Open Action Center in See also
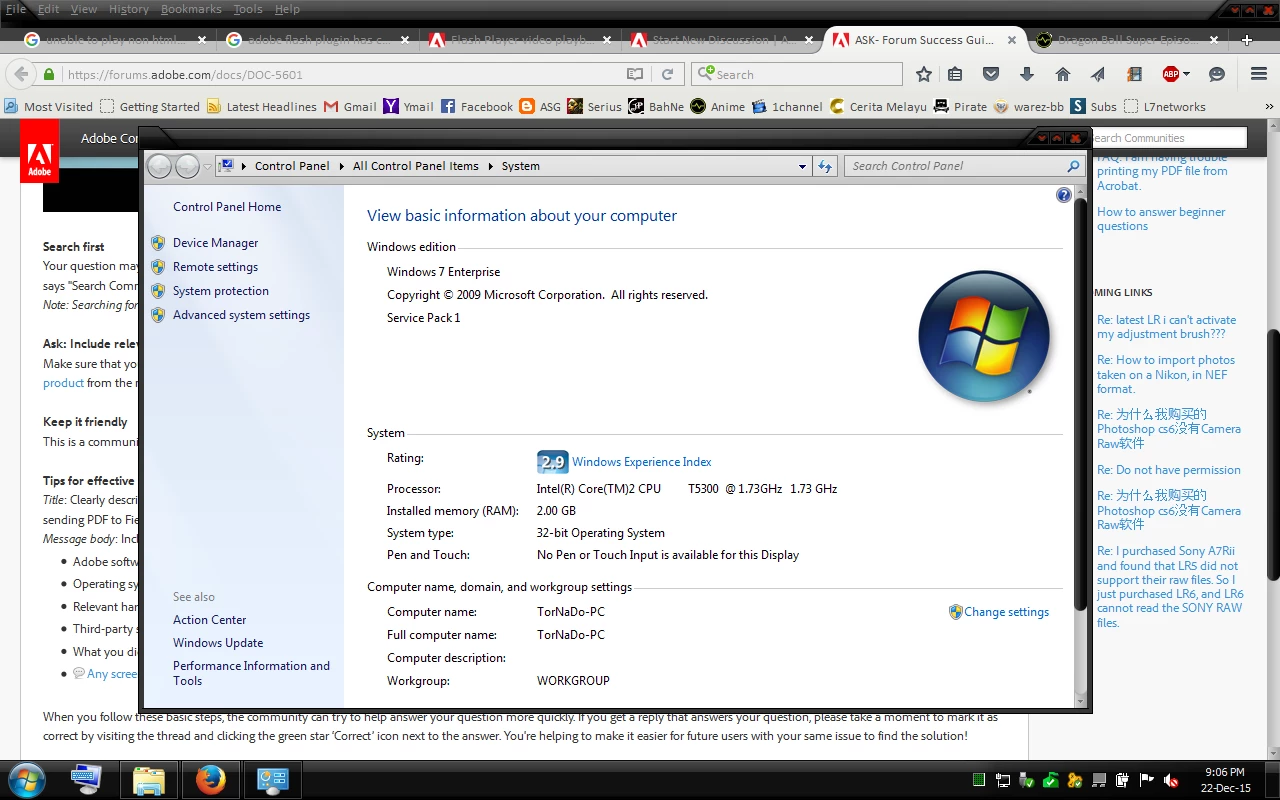 tap(209, 620)
